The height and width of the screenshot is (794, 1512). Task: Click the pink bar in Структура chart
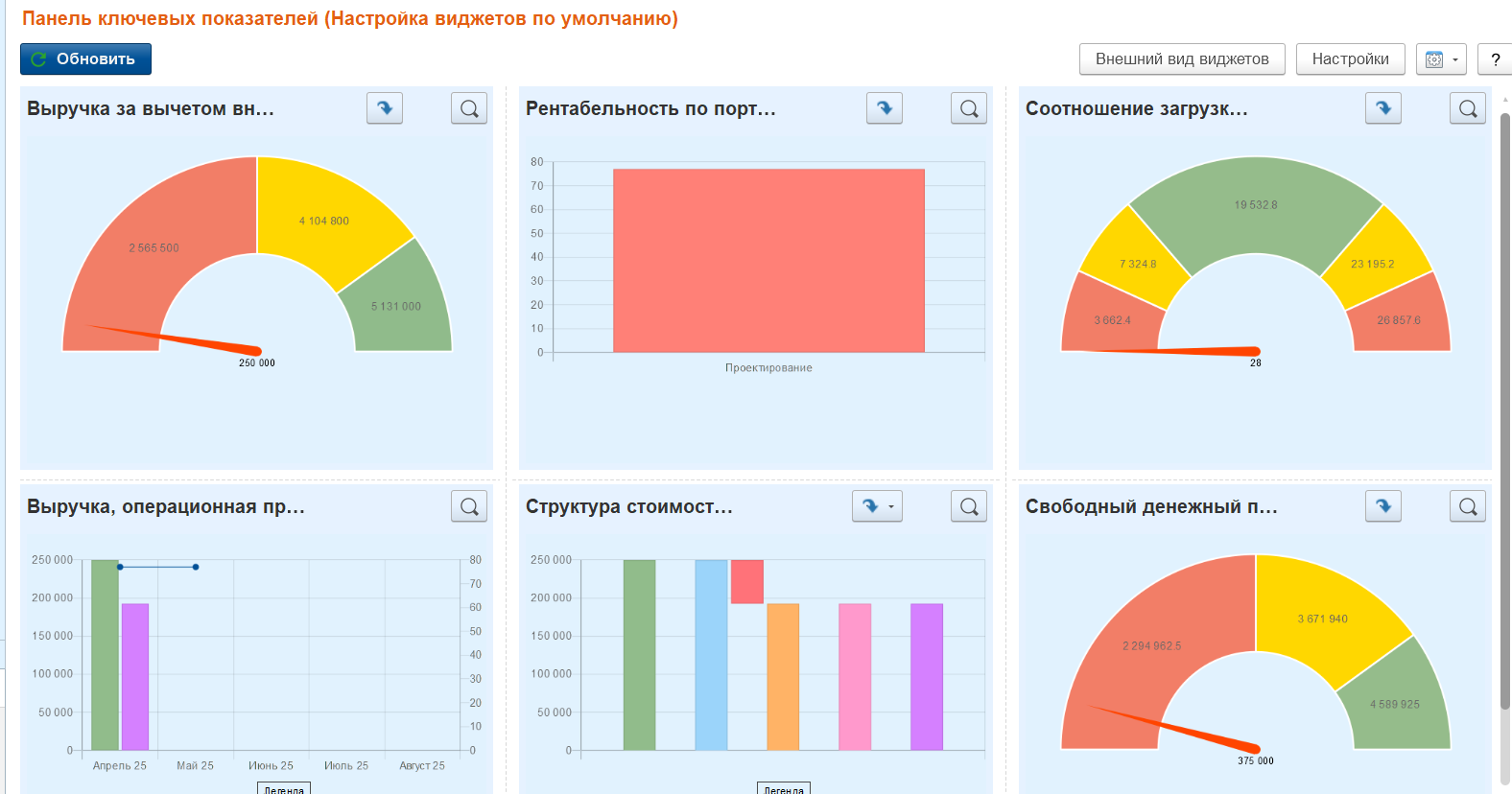(855, 677)
